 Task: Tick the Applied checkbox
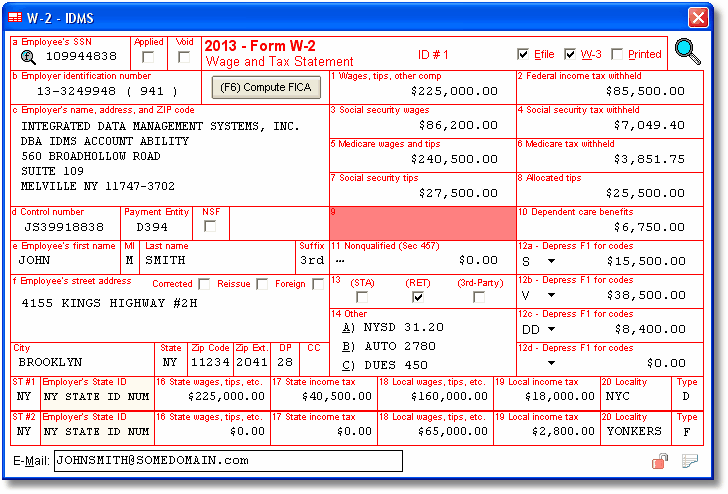pos(148,57)
